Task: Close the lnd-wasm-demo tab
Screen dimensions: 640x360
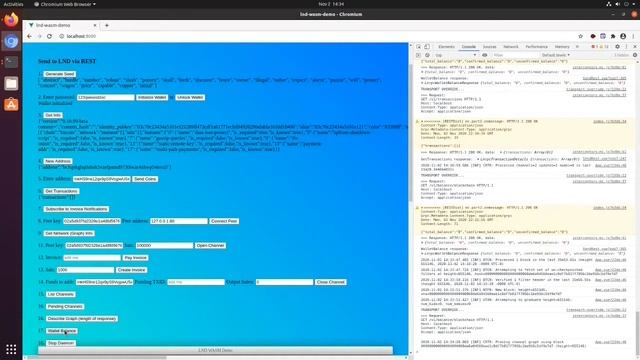Action: pyautogui.click(x=95, y=25)
